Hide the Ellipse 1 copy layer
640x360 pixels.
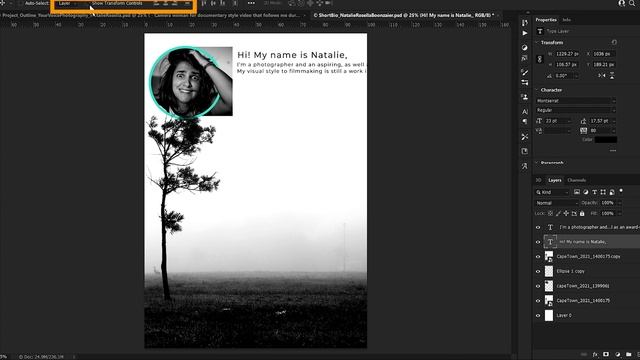(538, 271)
